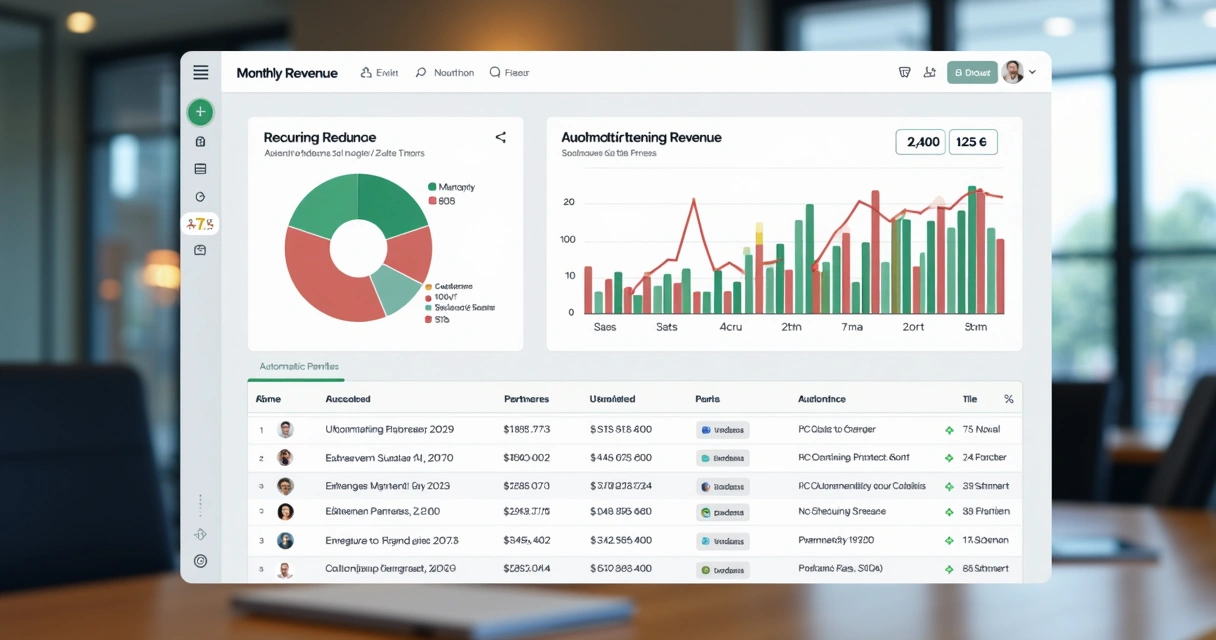Open the list view icon in the sidebar
The height and width of the screenshot is (640, 1216).
click(200, 168)
